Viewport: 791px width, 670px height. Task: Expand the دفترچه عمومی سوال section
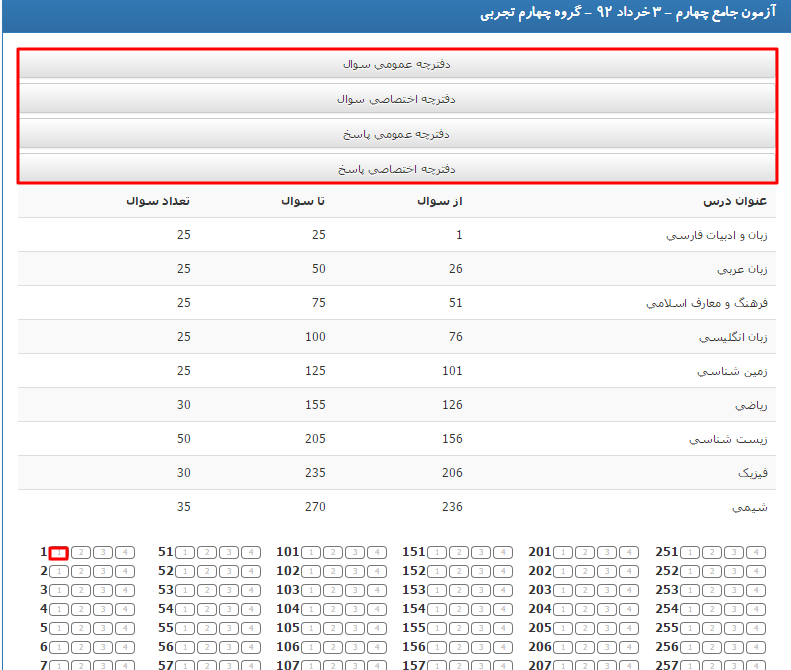(x=397, y=64)
